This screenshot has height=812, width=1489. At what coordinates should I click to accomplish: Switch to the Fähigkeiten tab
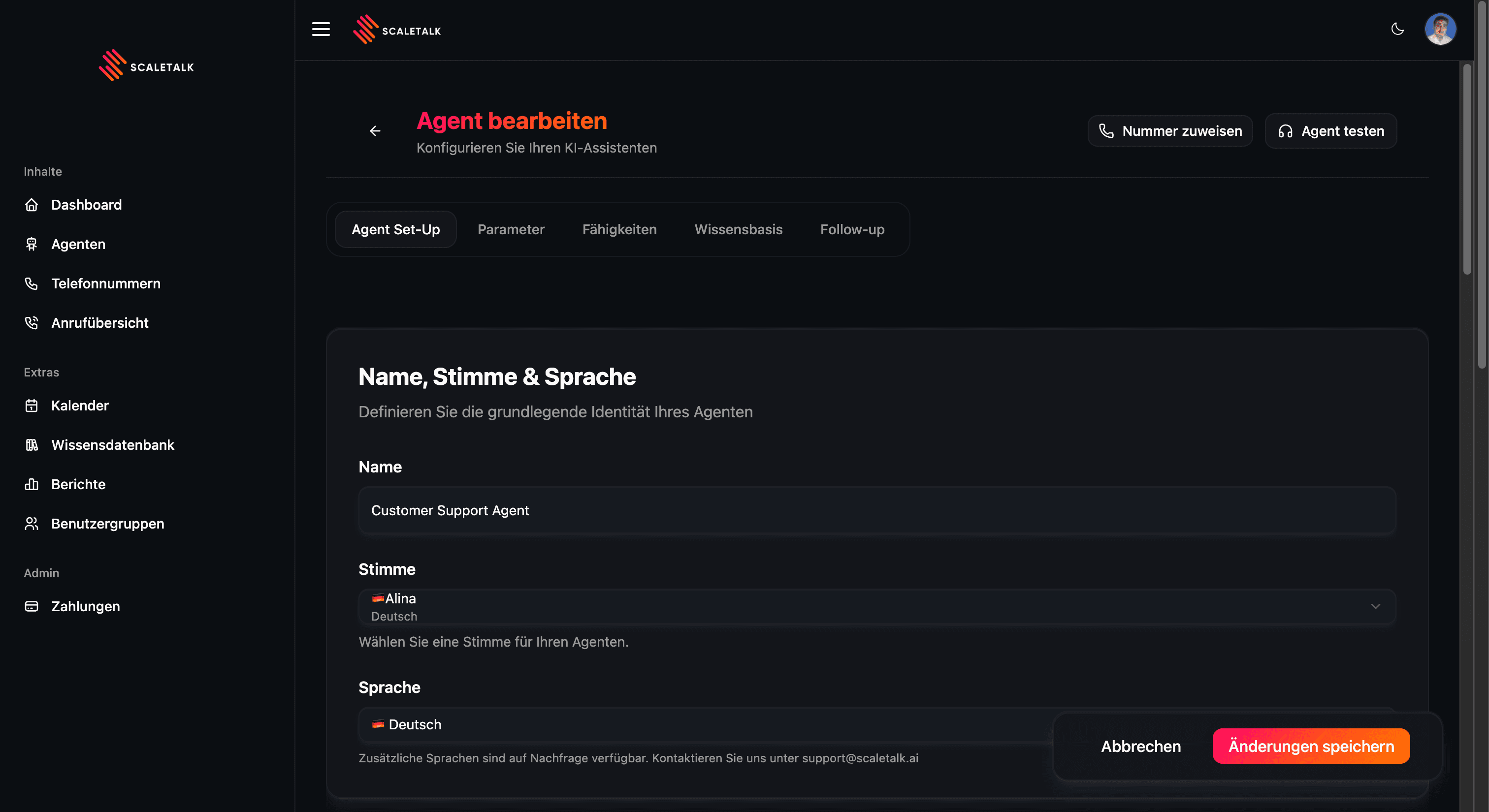coord(619,229)
